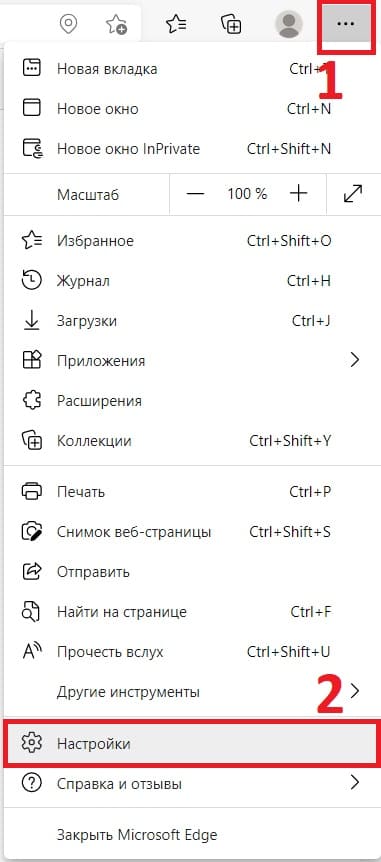Choose Закрыть Microsoft Edge
Viewport: 381px width, 862px height.
[190, 835]
